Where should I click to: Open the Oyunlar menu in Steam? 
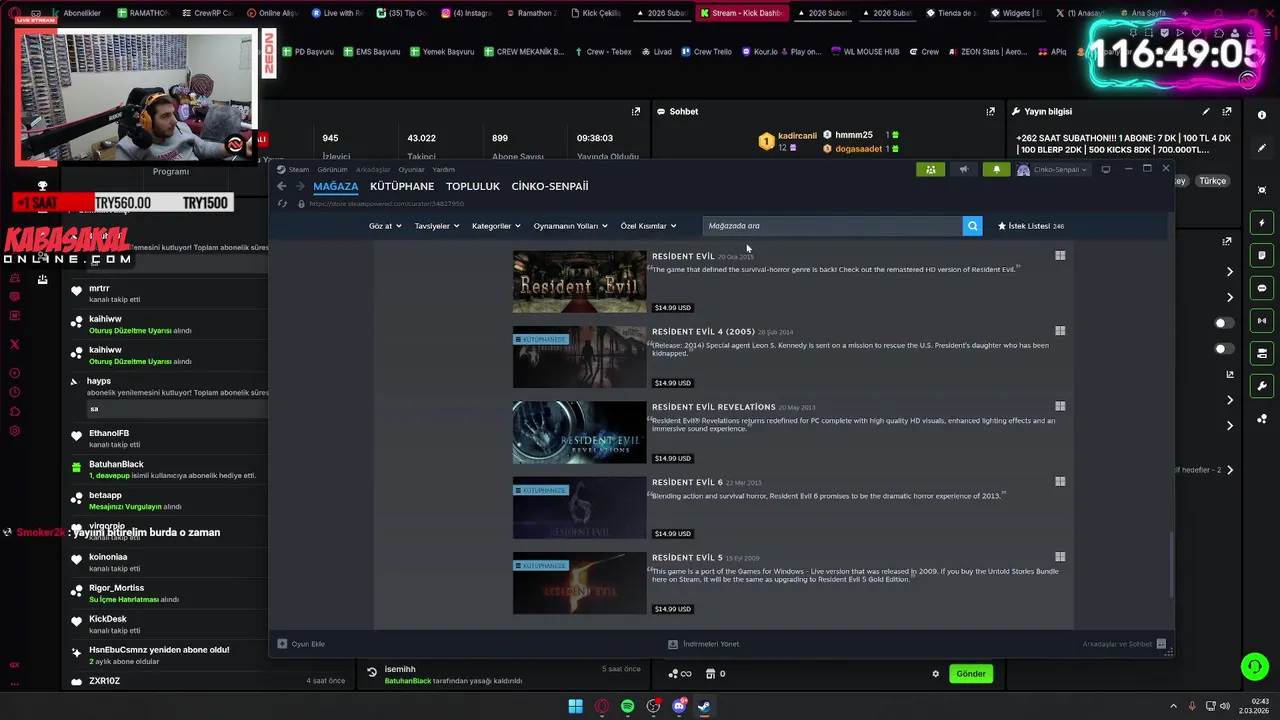pos(412,169)
